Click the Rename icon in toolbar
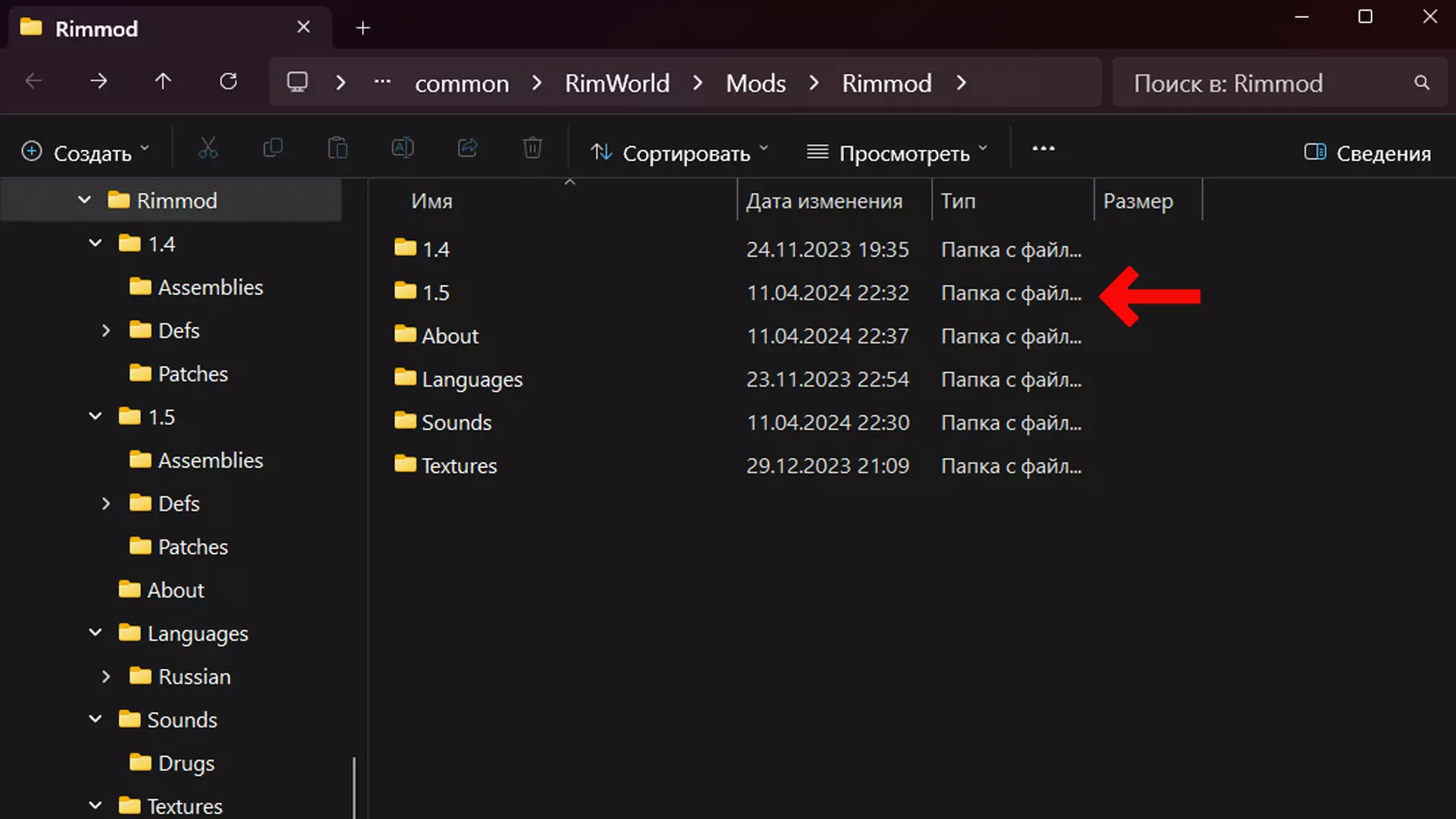The image size is (1456, 819). 403,149
